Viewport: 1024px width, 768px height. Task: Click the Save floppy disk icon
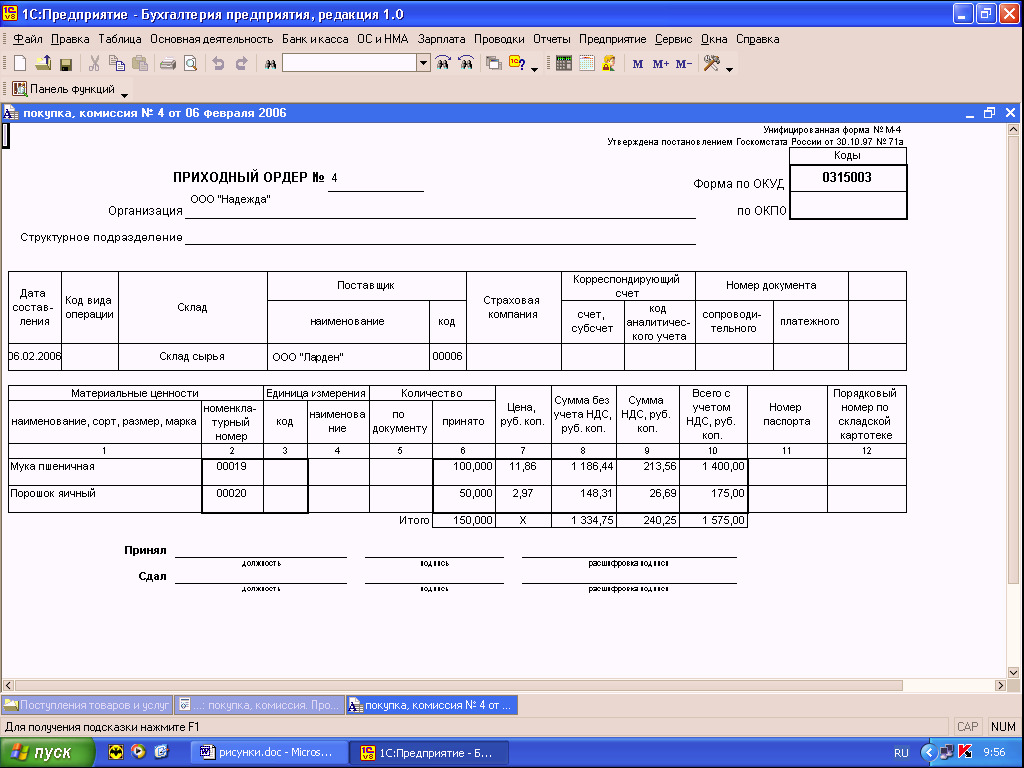click(x=65, y=63)
